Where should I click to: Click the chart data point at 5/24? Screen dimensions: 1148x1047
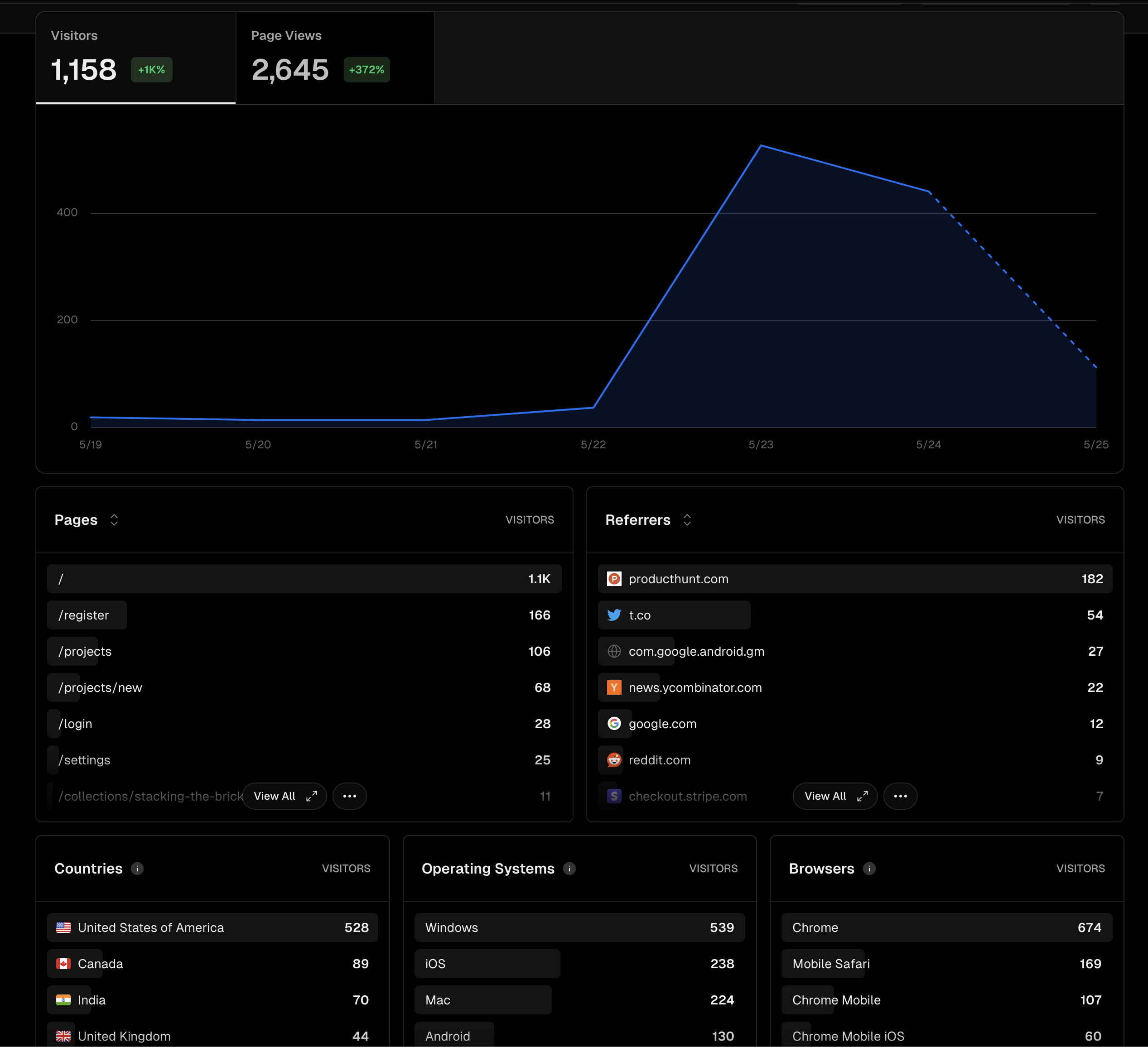pyautogui.click(x=929, y=192)
